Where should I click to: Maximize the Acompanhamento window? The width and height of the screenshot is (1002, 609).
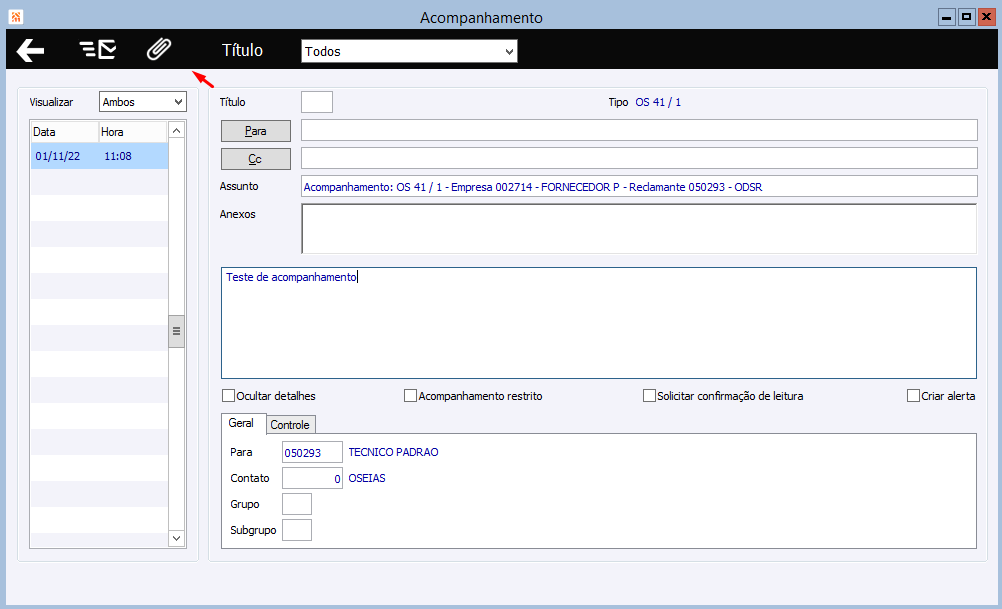[x=967, y=17]
